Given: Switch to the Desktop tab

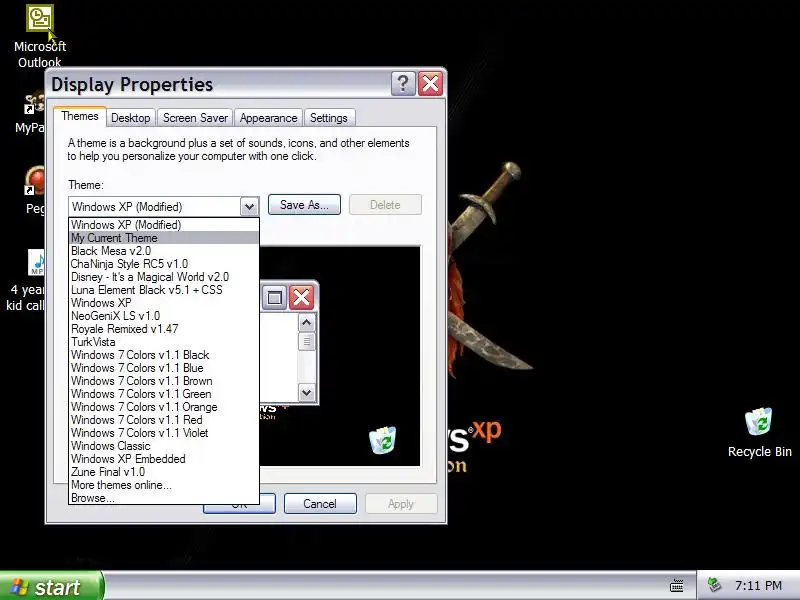Looking at the screenshot, I should pos(131,118).
